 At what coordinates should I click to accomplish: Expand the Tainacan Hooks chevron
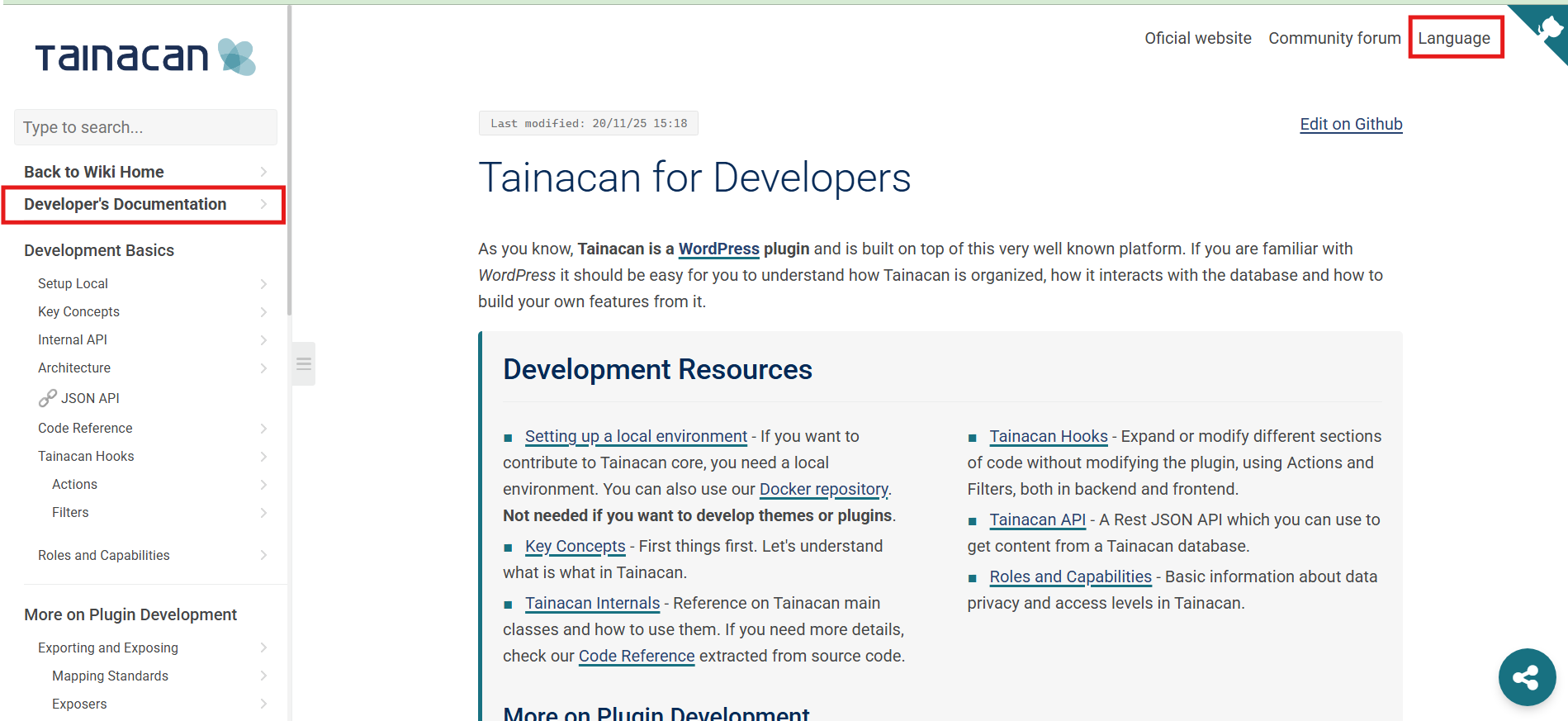[263, 457]
